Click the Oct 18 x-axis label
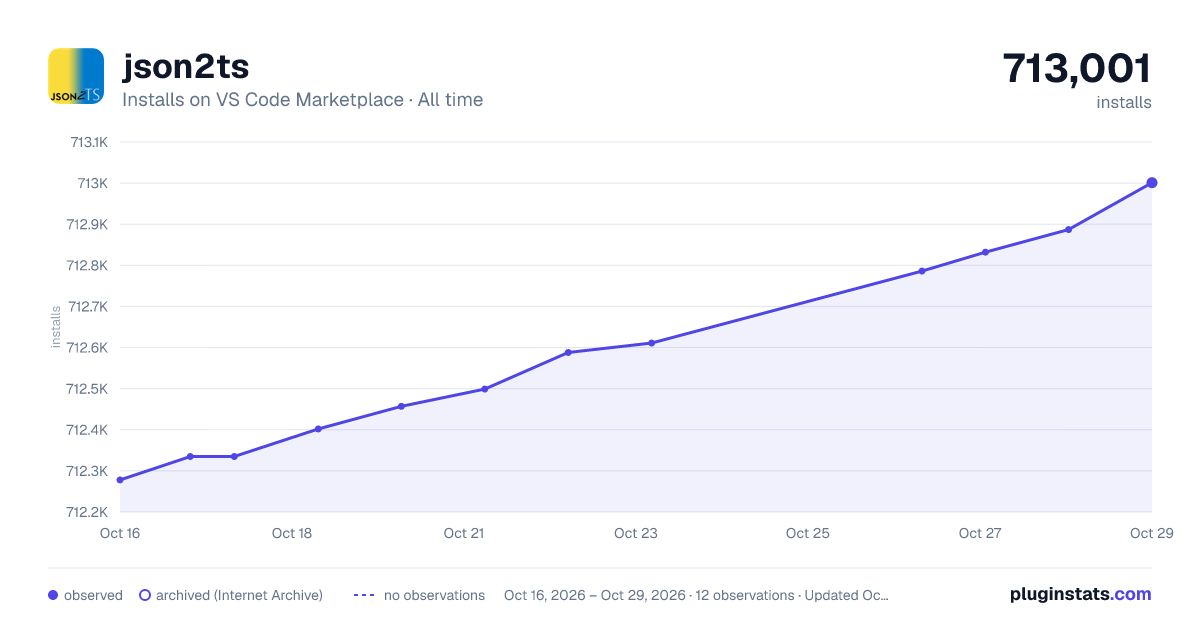1200x630 pixels. (292, 533)
